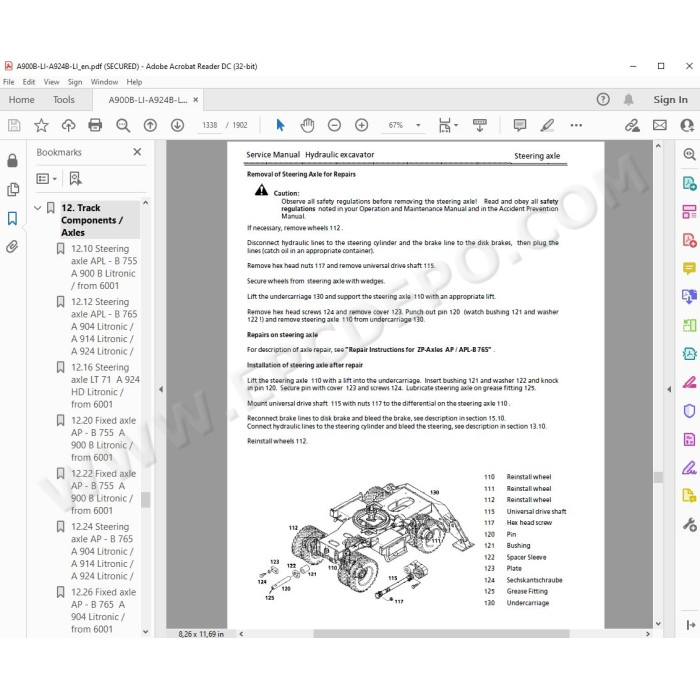Go to next page arrow down
Screen dimensions: 700x700
(177, 125)
